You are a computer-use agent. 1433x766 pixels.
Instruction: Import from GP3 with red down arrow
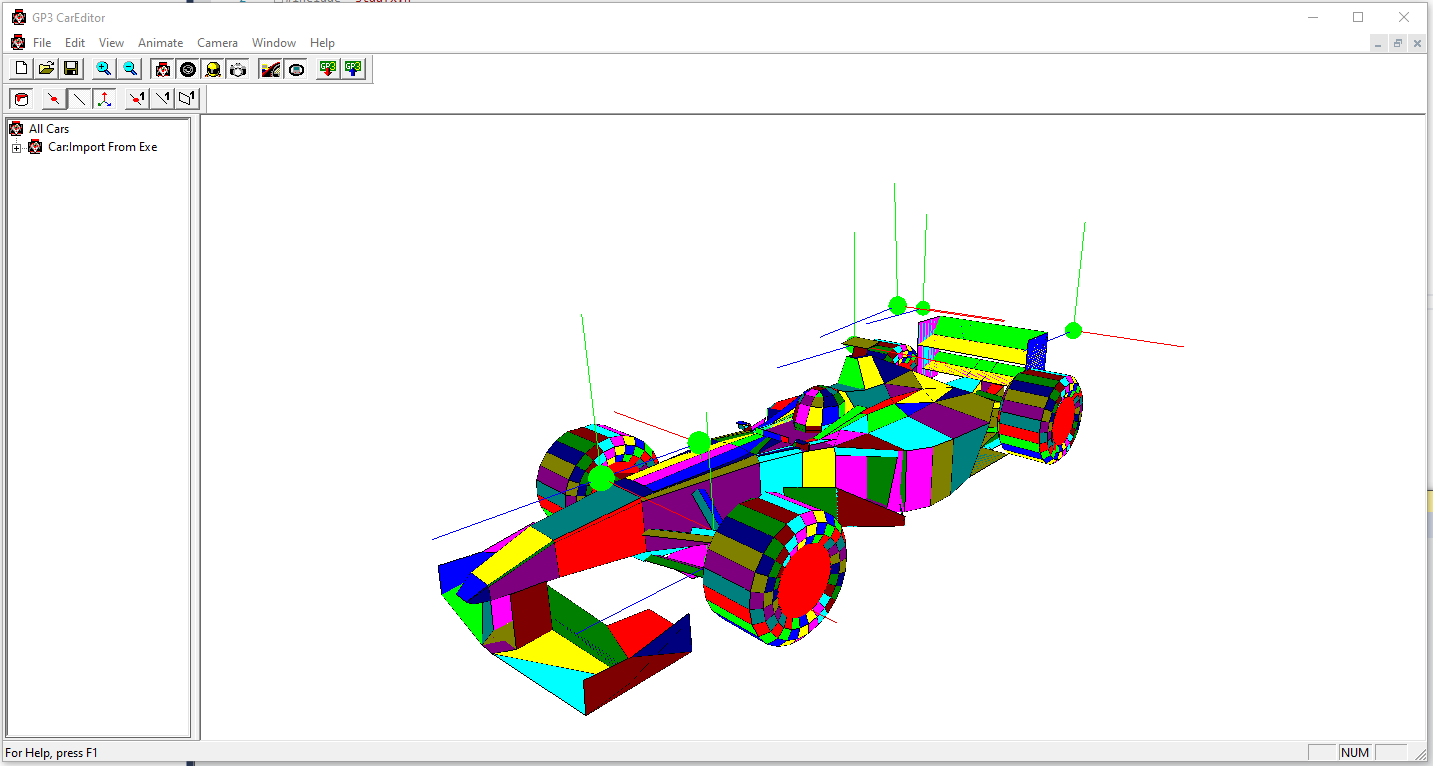pyautogui.click(x=328, y=68)
